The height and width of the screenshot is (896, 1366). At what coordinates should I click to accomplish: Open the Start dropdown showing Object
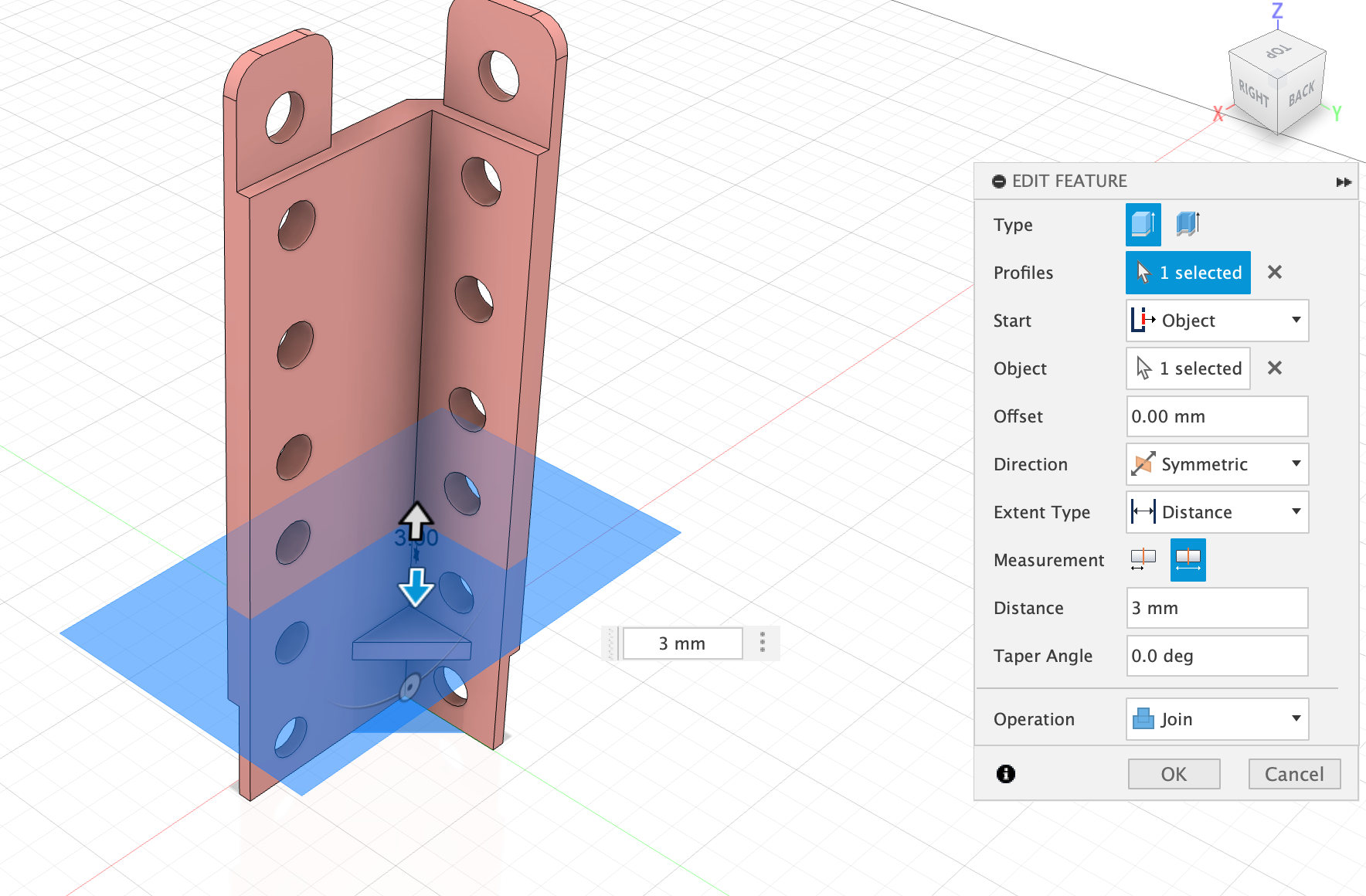(x=1217, y=321)
